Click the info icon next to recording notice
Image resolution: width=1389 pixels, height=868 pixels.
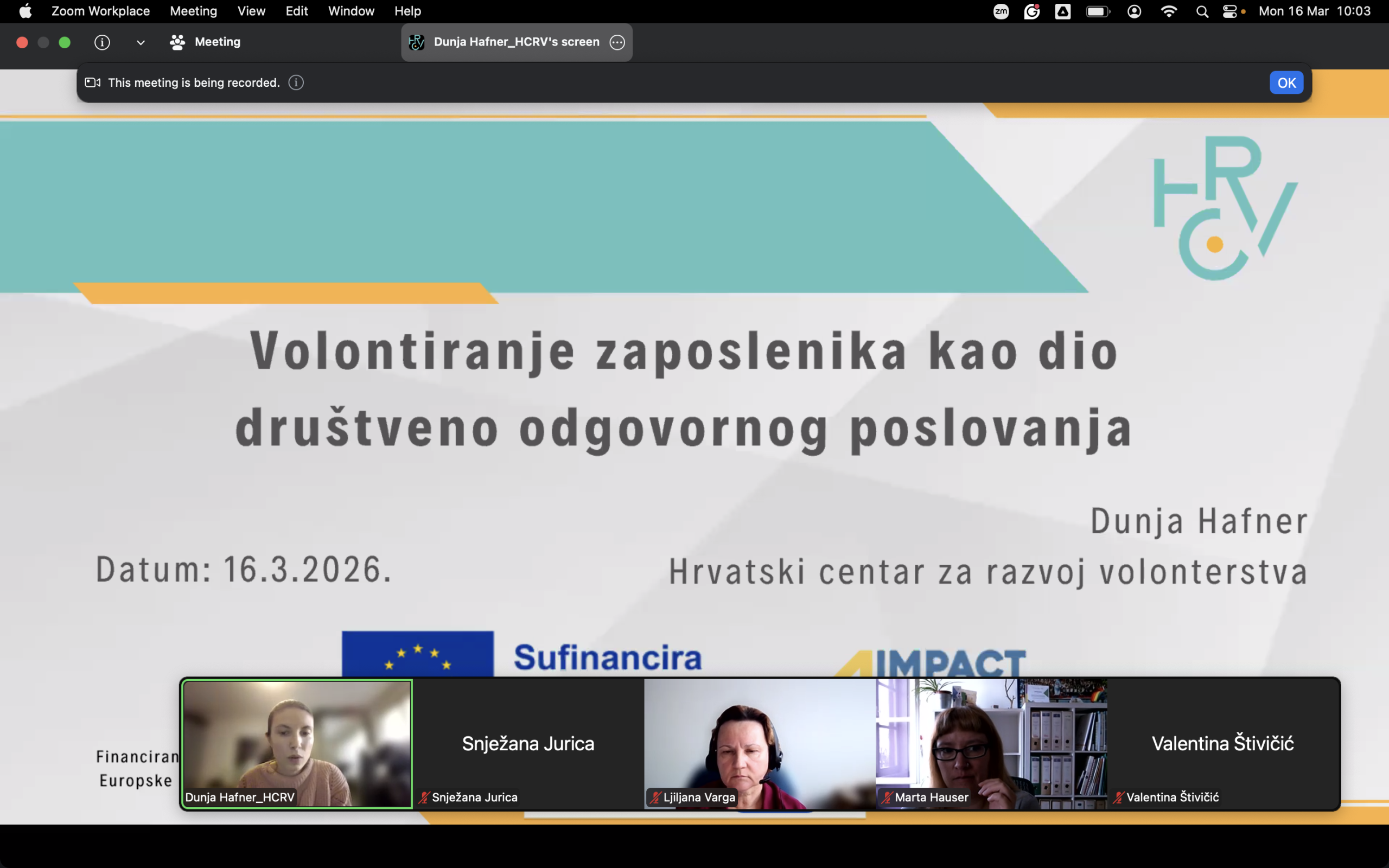(296, 82)
